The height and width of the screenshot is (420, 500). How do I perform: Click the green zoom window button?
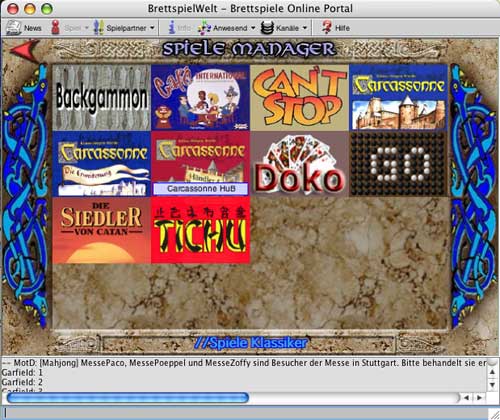click(x=46, y=9)
